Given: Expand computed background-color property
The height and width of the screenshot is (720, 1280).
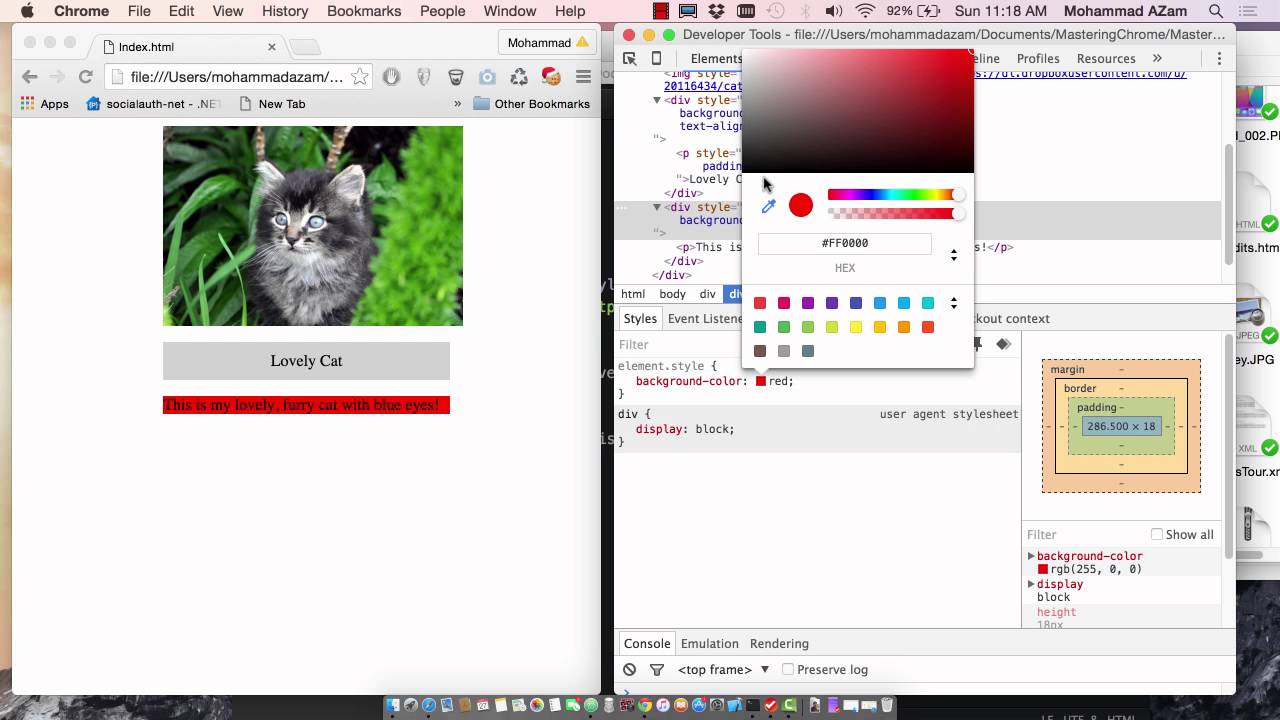Looking at the screenshot, I should (x=1031, y=556).
